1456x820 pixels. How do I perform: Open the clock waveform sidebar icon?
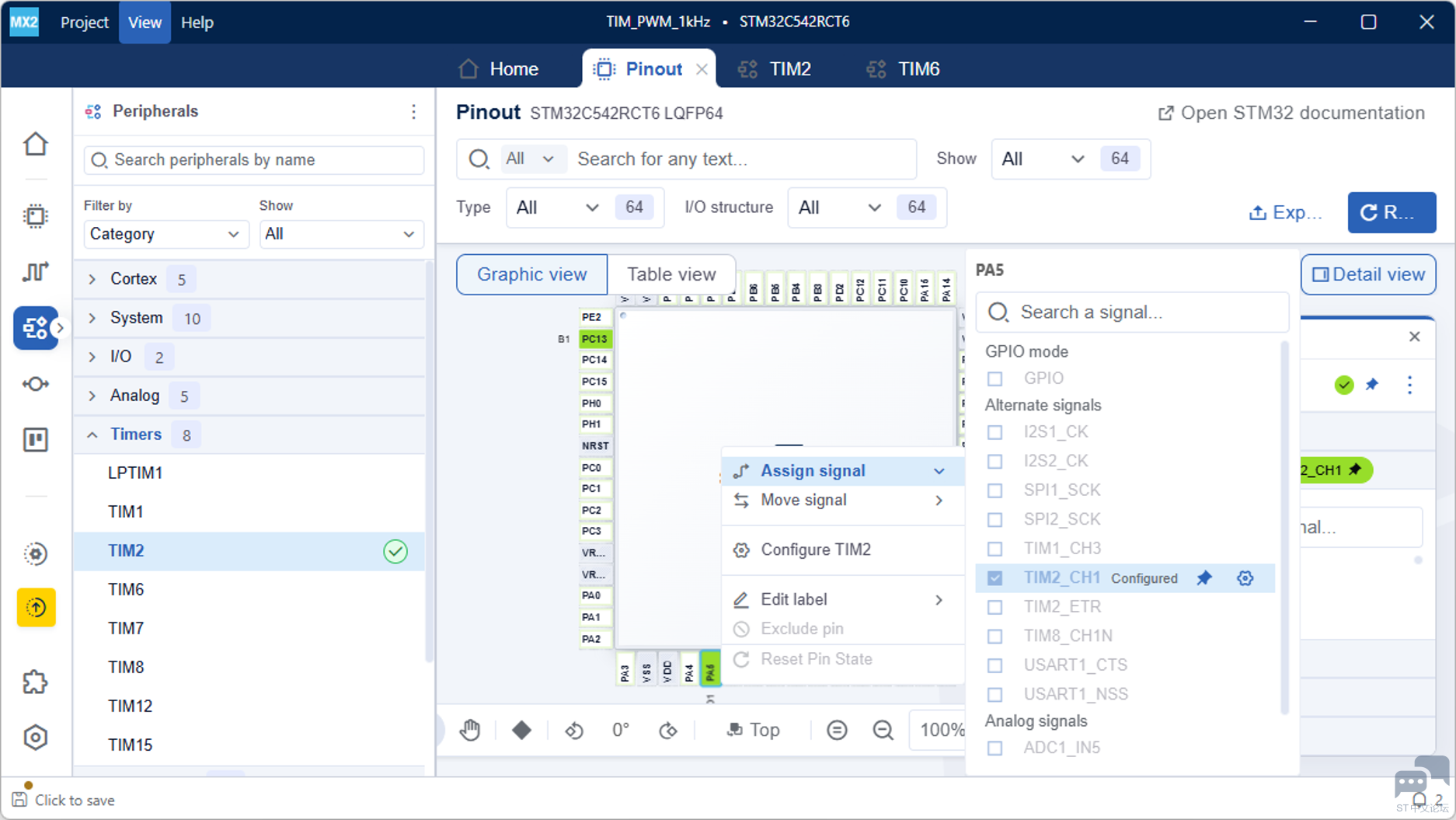point(36,271)
